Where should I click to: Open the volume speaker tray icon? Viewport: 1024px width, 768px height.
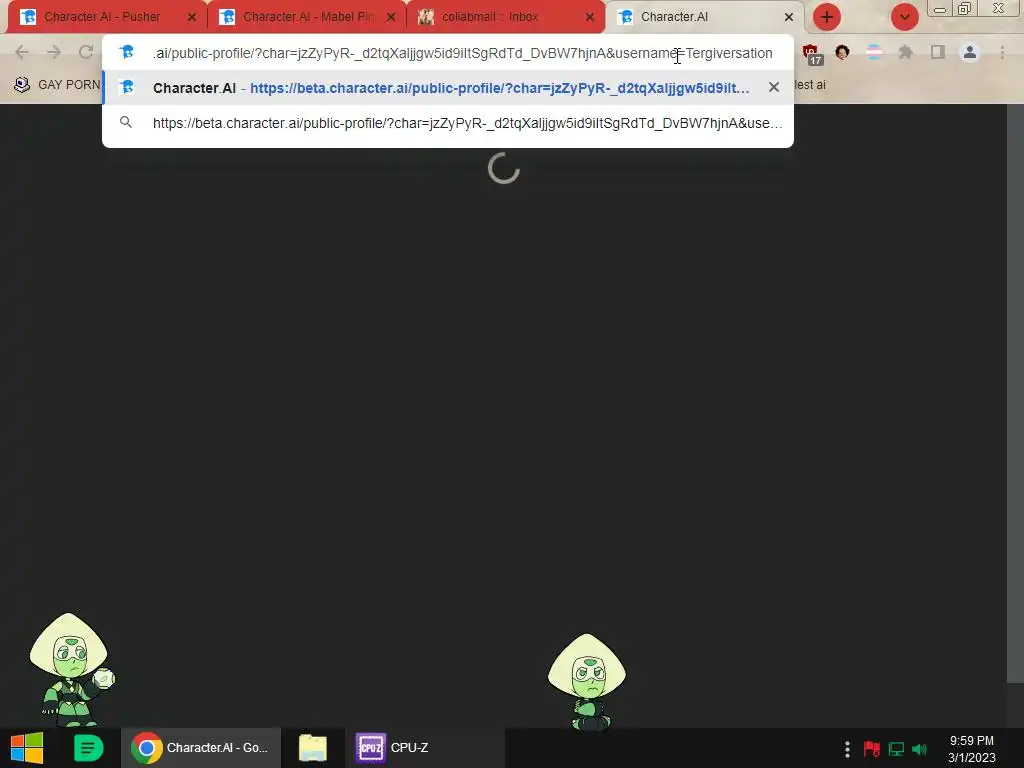(920, 749)
